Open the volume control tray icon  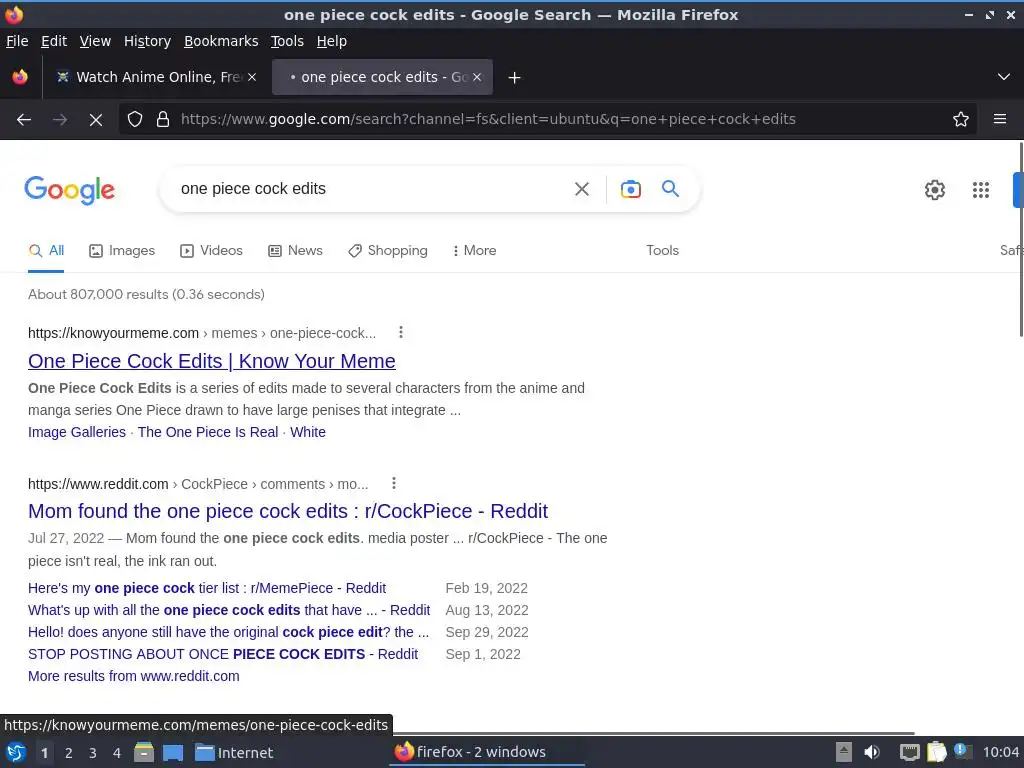click(x=872, y=753)
